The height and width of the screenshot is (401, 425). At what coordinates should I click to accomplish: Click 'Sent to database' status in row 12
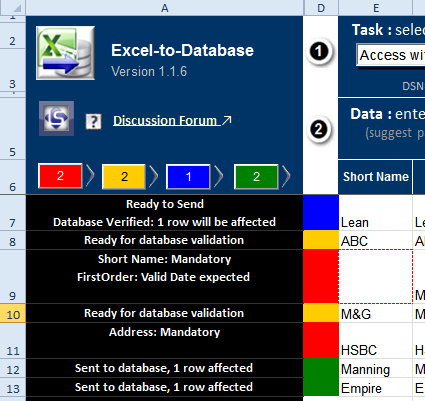tap(164, 368)
